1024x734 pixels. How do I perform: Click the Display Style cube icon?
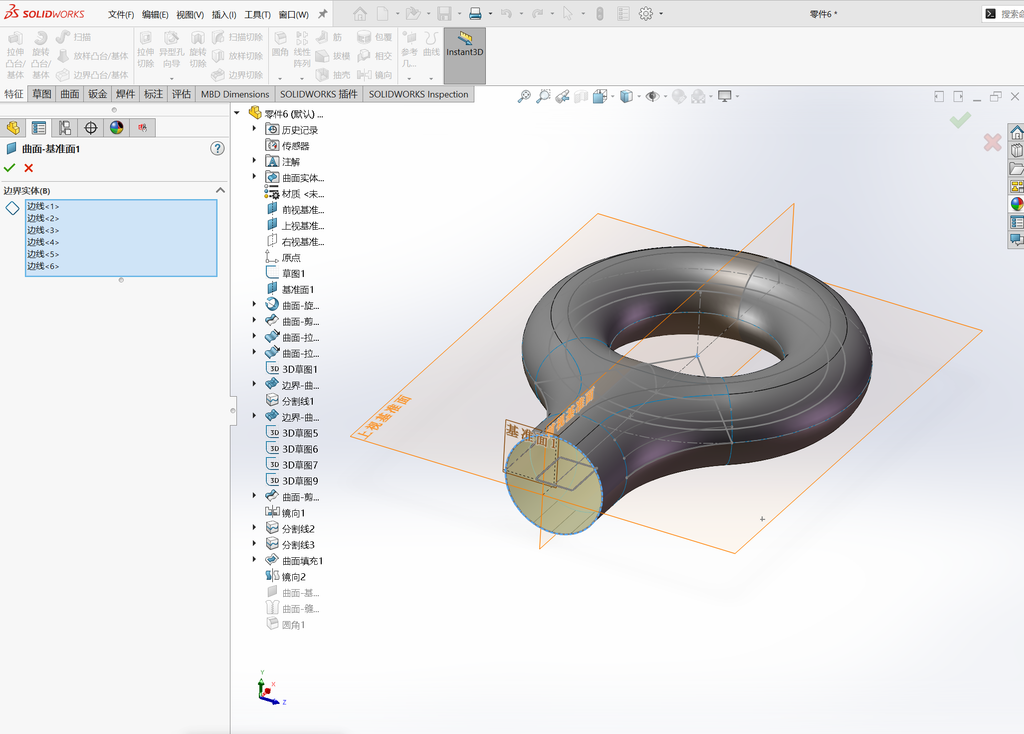point(626,97)
